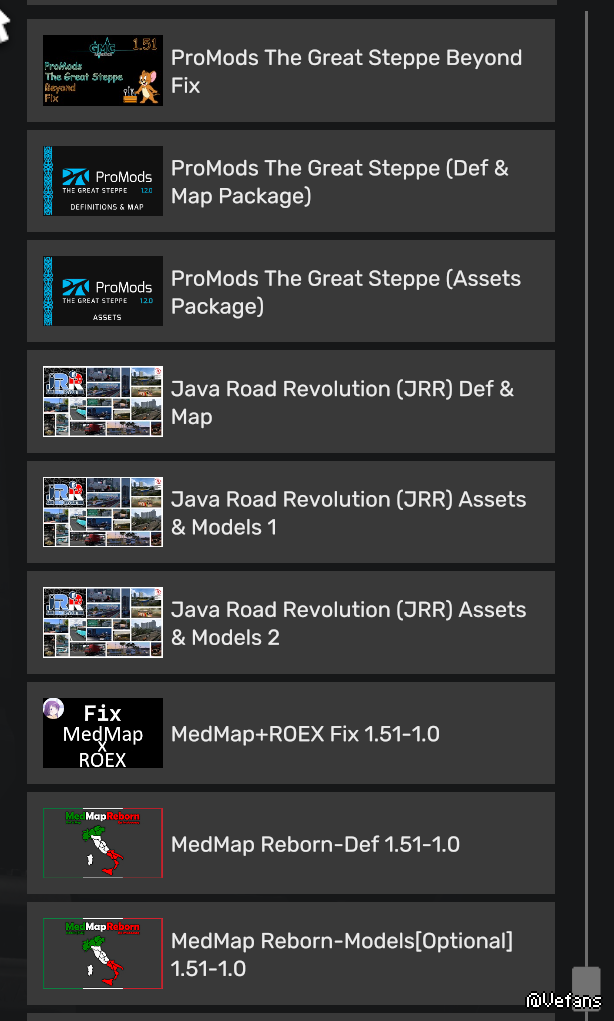Click the ProMods Great Steppe Beyond Fix thumbnail
614x1021 pixels.
click(x=102, y=71)
